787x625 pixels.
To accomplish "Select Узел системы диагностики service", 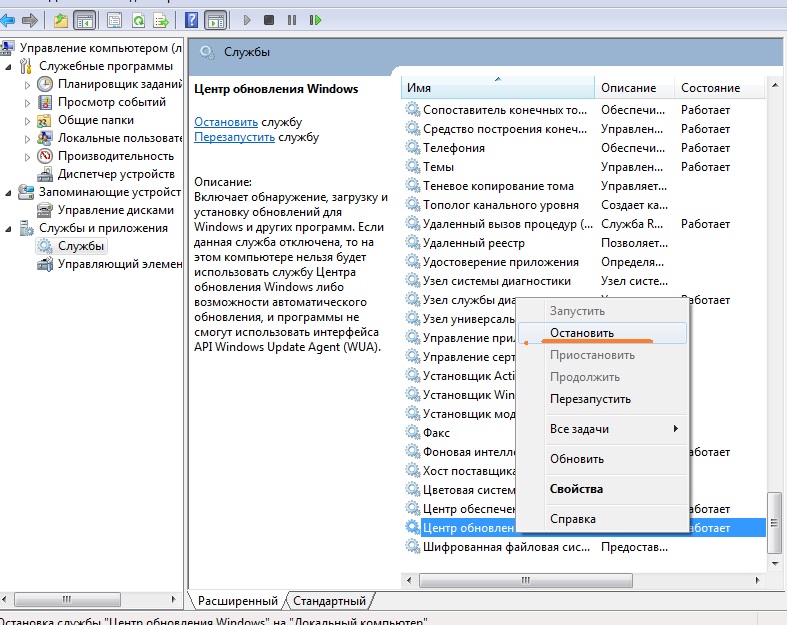I will [x=585, y=281].
